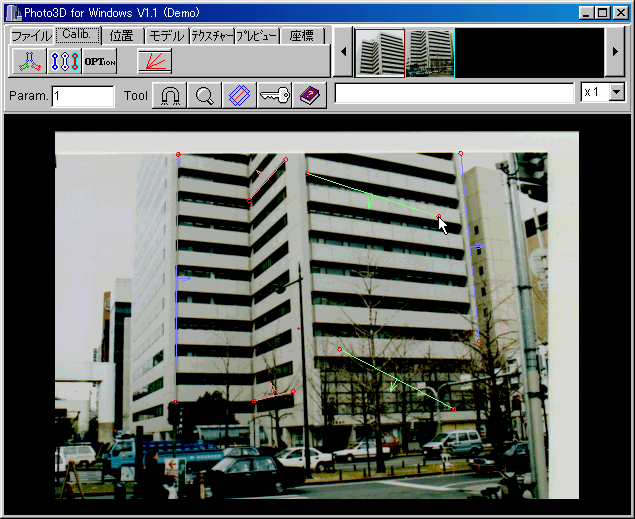Click the Photo3D app icon in title bar
Image resolution: width=635 pixels, height=519 pixels.
tap(13, 13)
